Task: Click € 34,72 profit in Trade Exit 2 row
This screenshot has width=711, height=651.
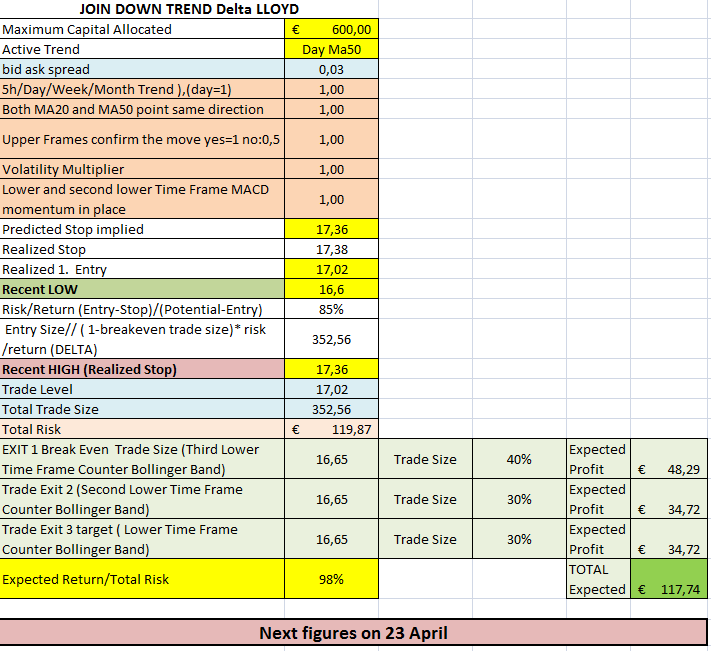Action: pos(669,499)
